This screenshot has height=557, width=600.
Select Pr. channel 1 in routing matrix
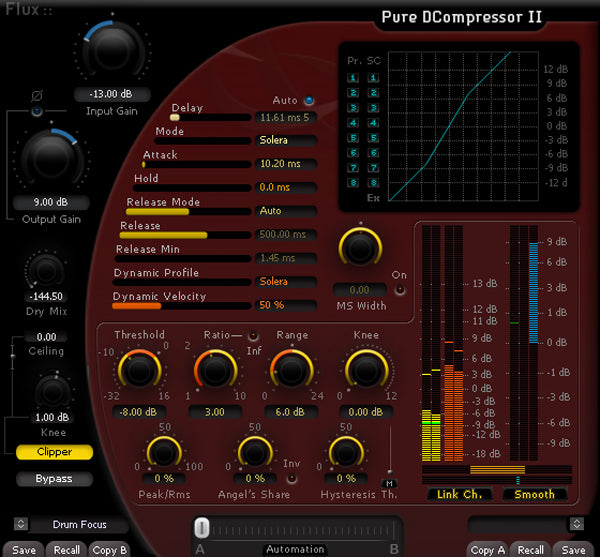click(x=352, y=77)
